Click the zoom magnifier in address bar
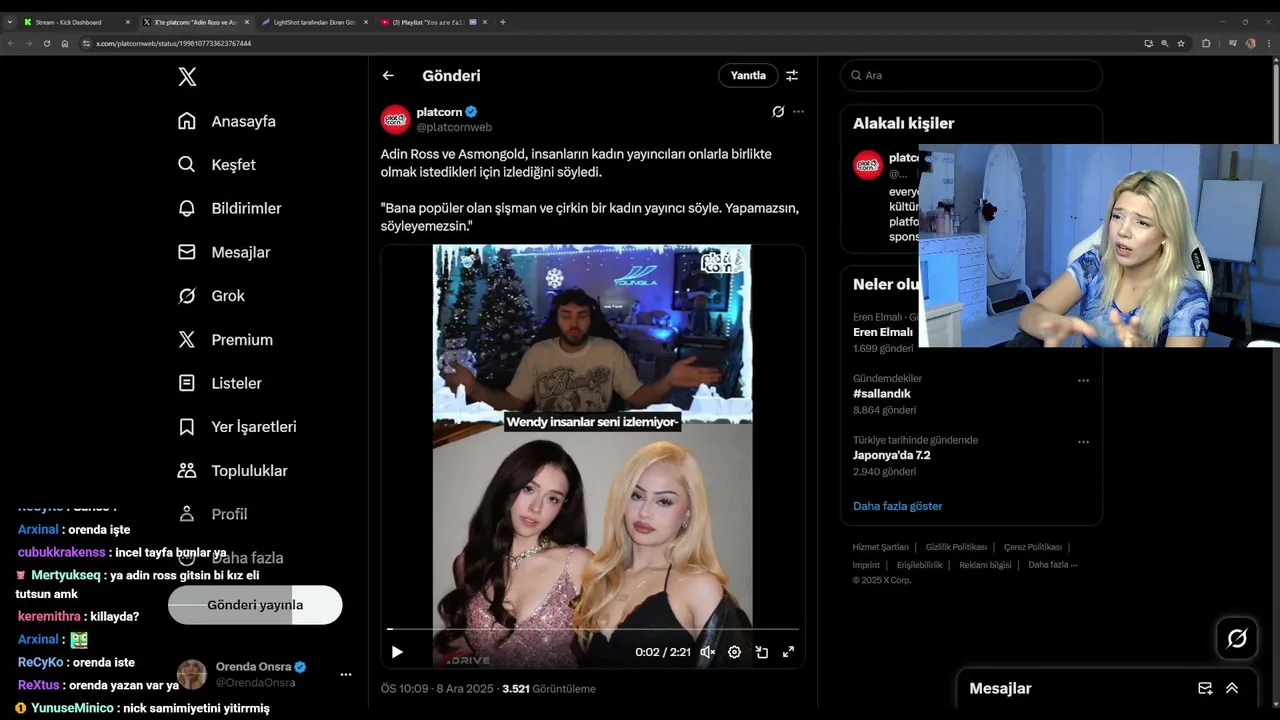This screenshot has height=720, width=1280. click(1165, 43)
